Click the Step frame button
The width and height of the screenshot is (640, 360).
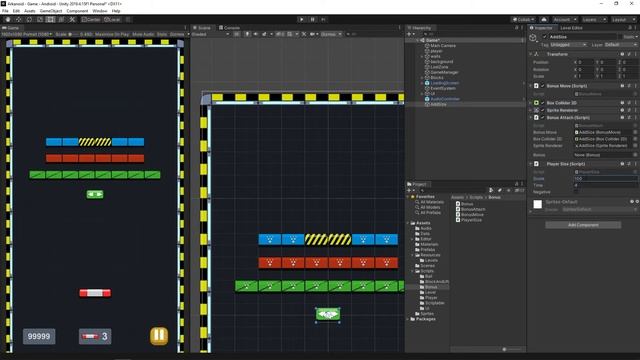point(324,19)
